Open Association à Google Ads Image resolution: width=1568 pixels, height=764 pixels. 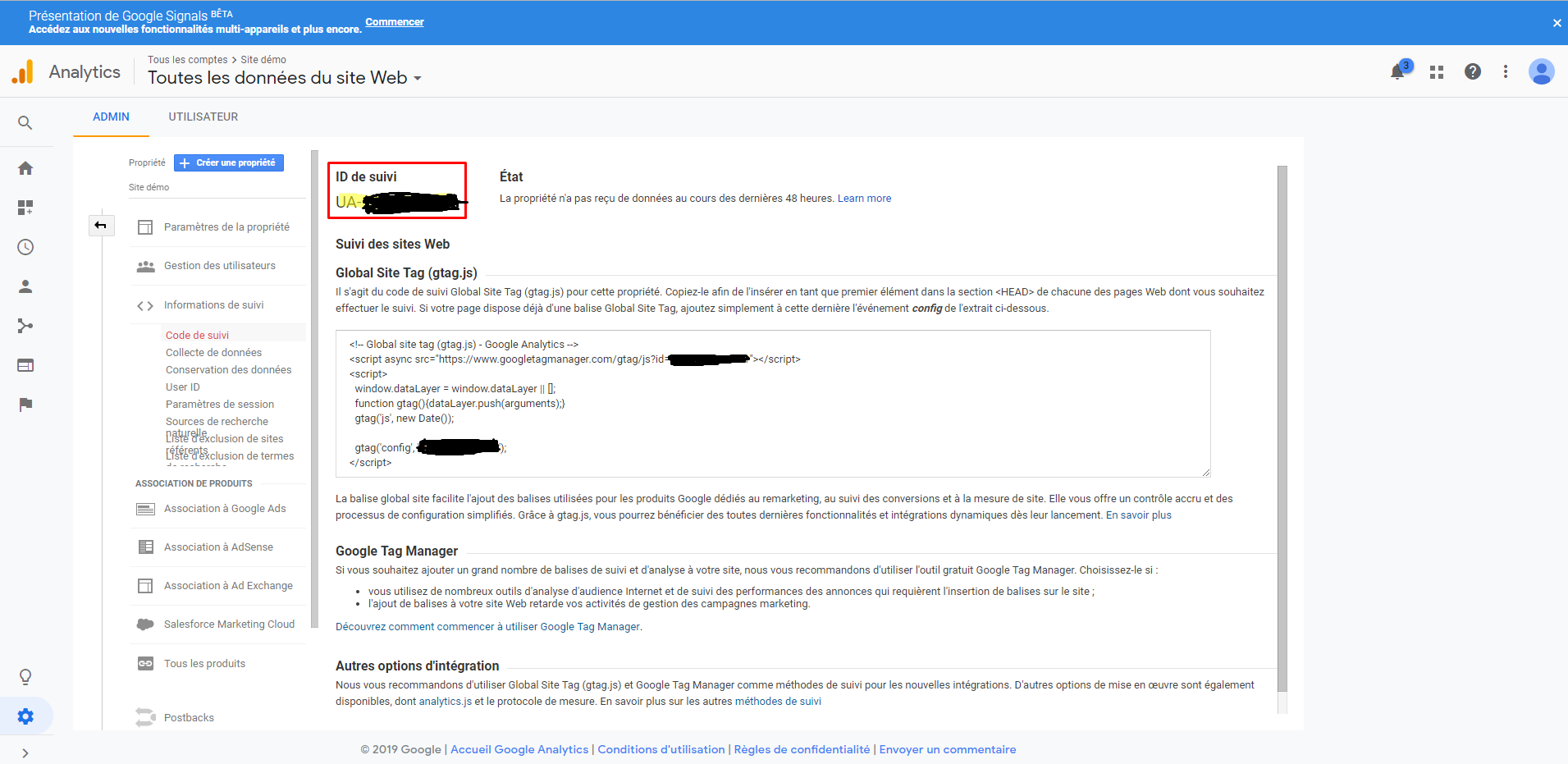225,509
